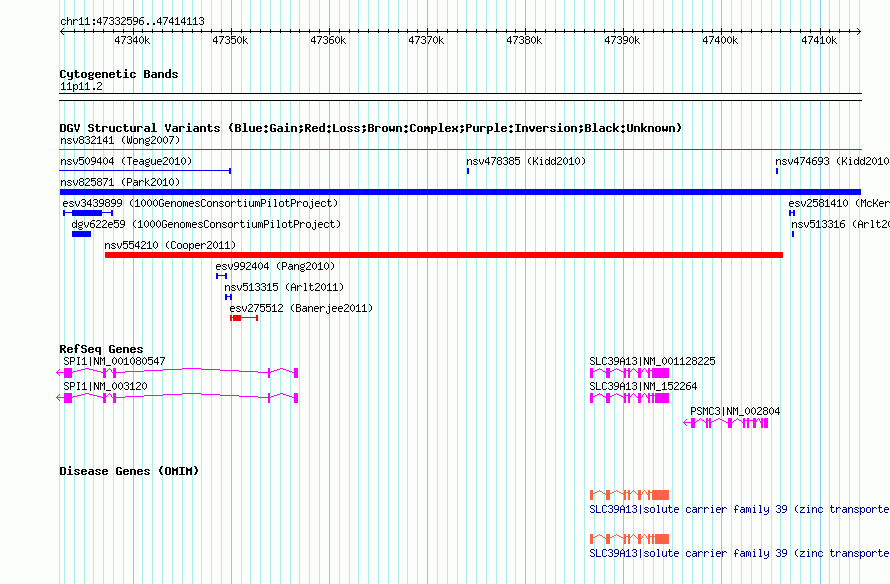This screenshot has height=584, width=890.
Task: Open the SLC39A13|NM_152264 transcript label
Action: [643, 386]
